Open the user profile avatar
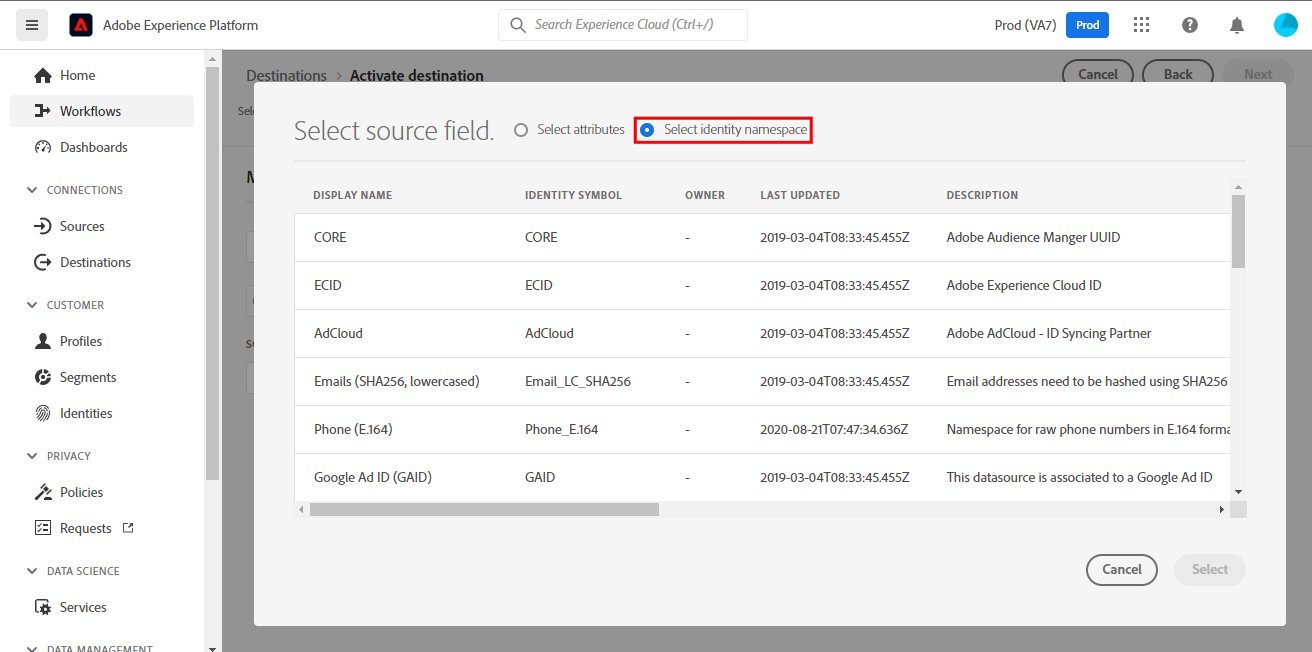The image size is (1312, 652). [x=1285, y=25]
